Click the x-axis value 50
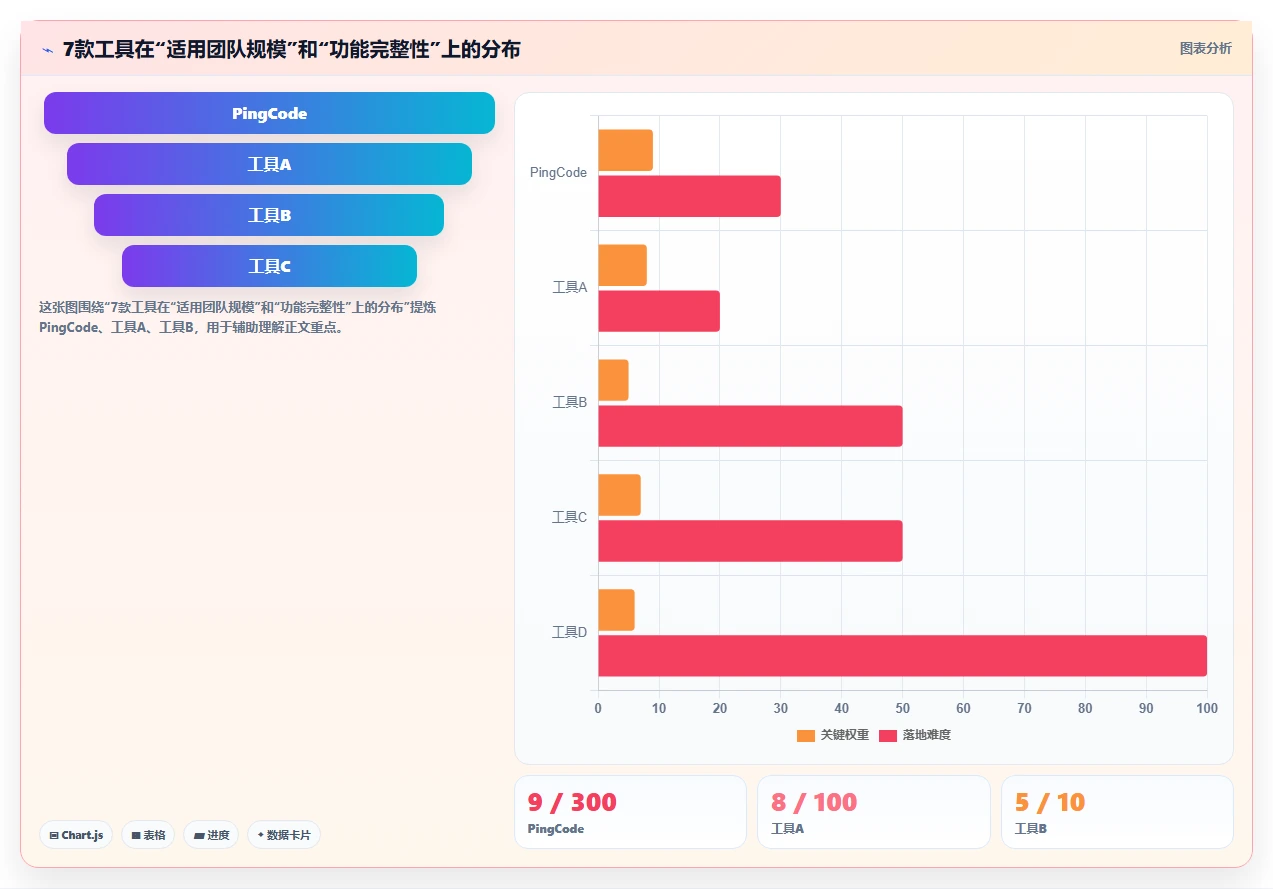The image size is (1273, 889). pos(902,708)
